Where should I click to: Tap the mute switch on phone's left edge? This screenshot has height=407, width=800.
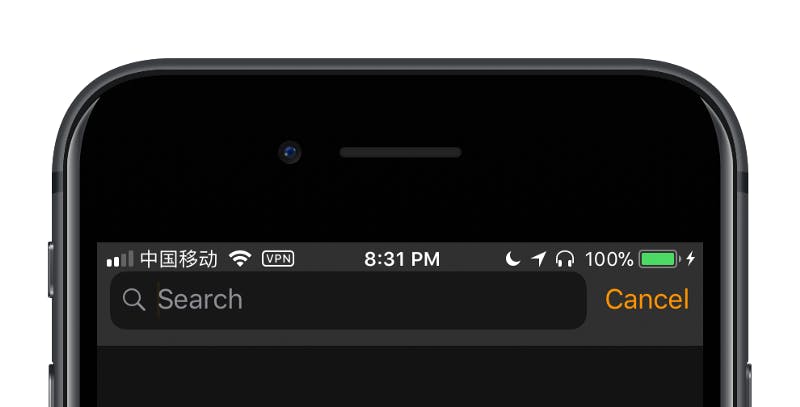click(51, 269)
